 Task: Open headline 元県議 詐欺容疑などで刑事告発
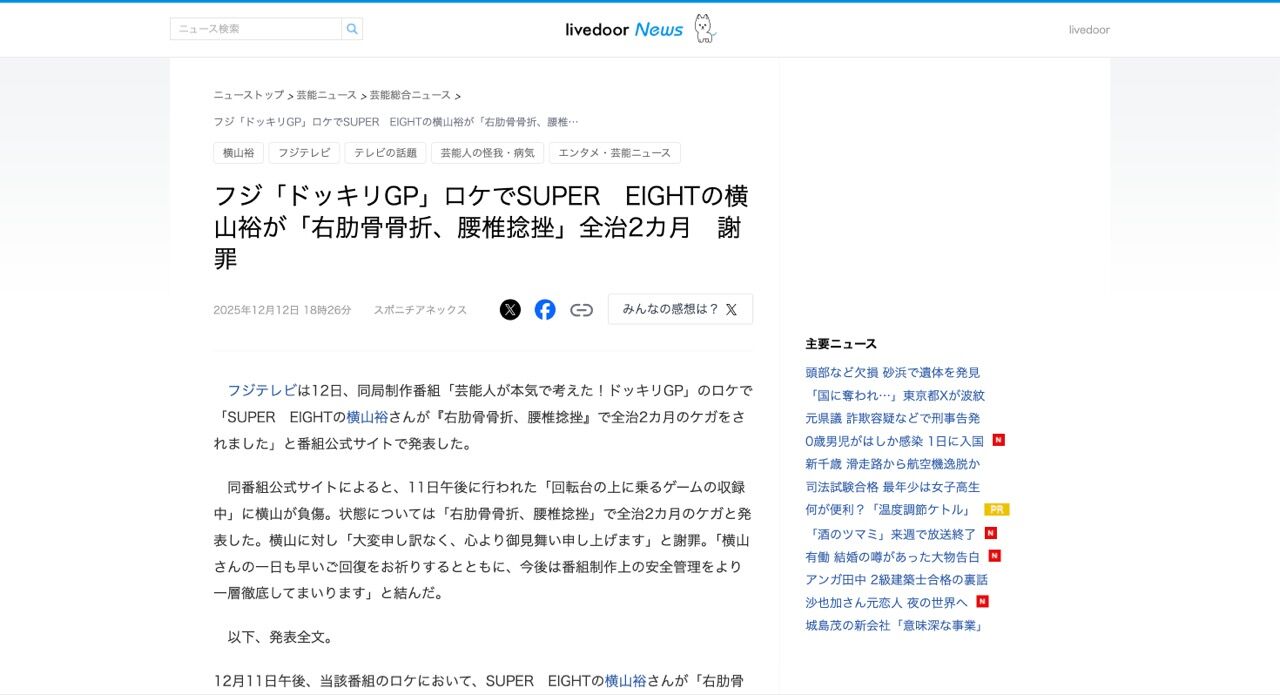893,418
